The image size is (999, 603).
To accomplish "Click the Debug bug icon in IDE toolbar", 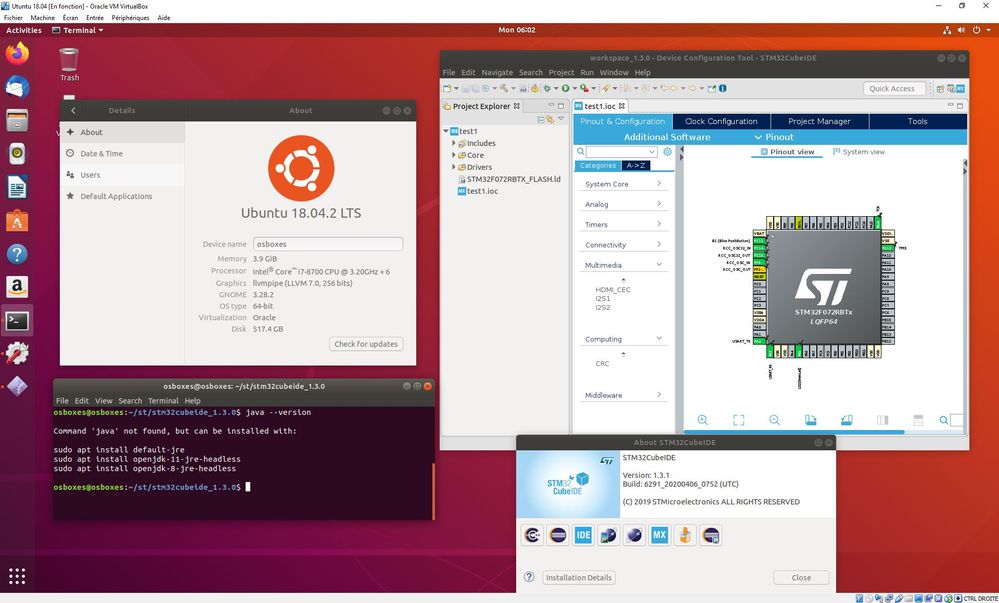I will [x=547, y=89].
